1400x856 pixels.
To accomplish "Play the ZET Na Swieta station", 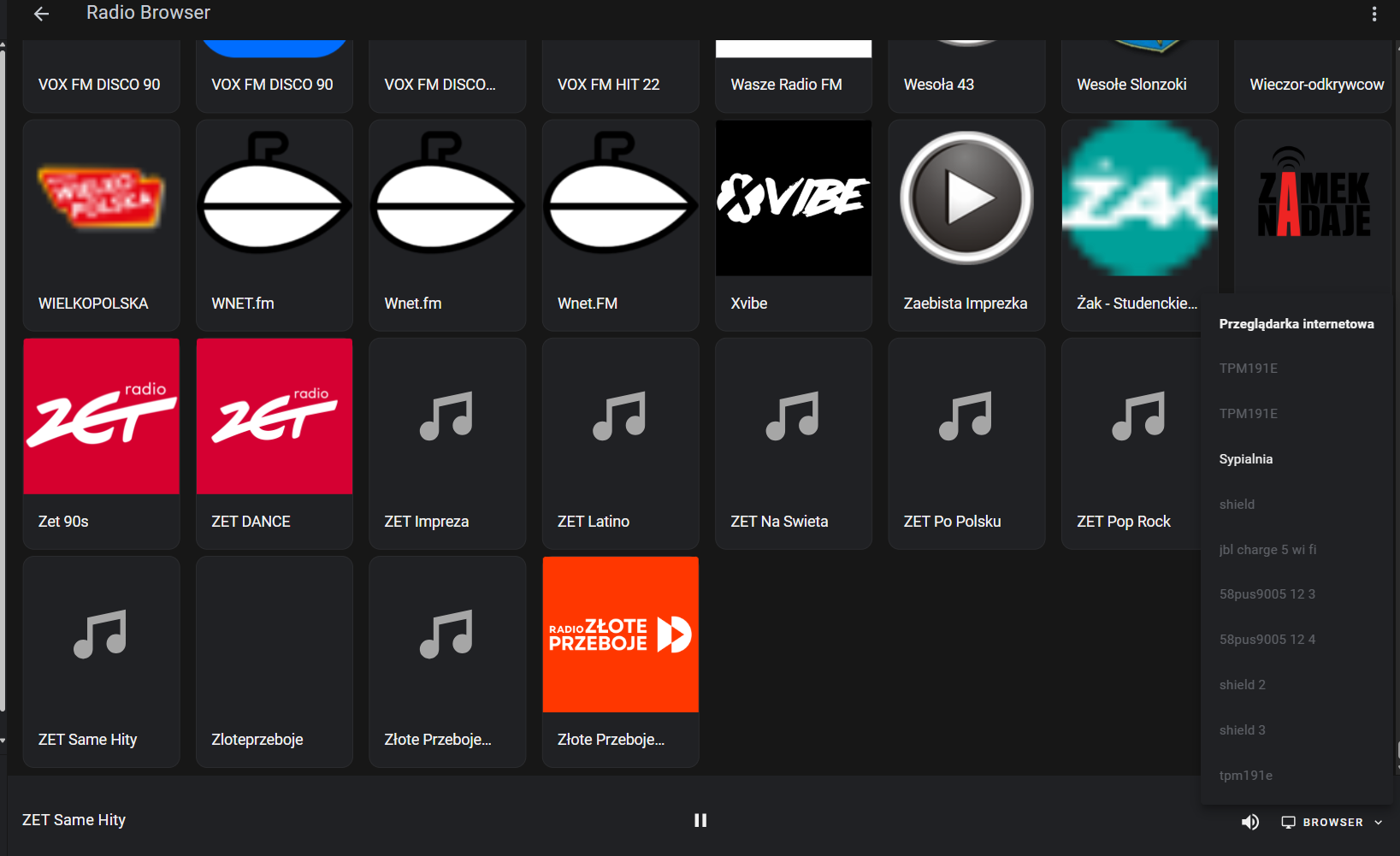I will point(794,443).
